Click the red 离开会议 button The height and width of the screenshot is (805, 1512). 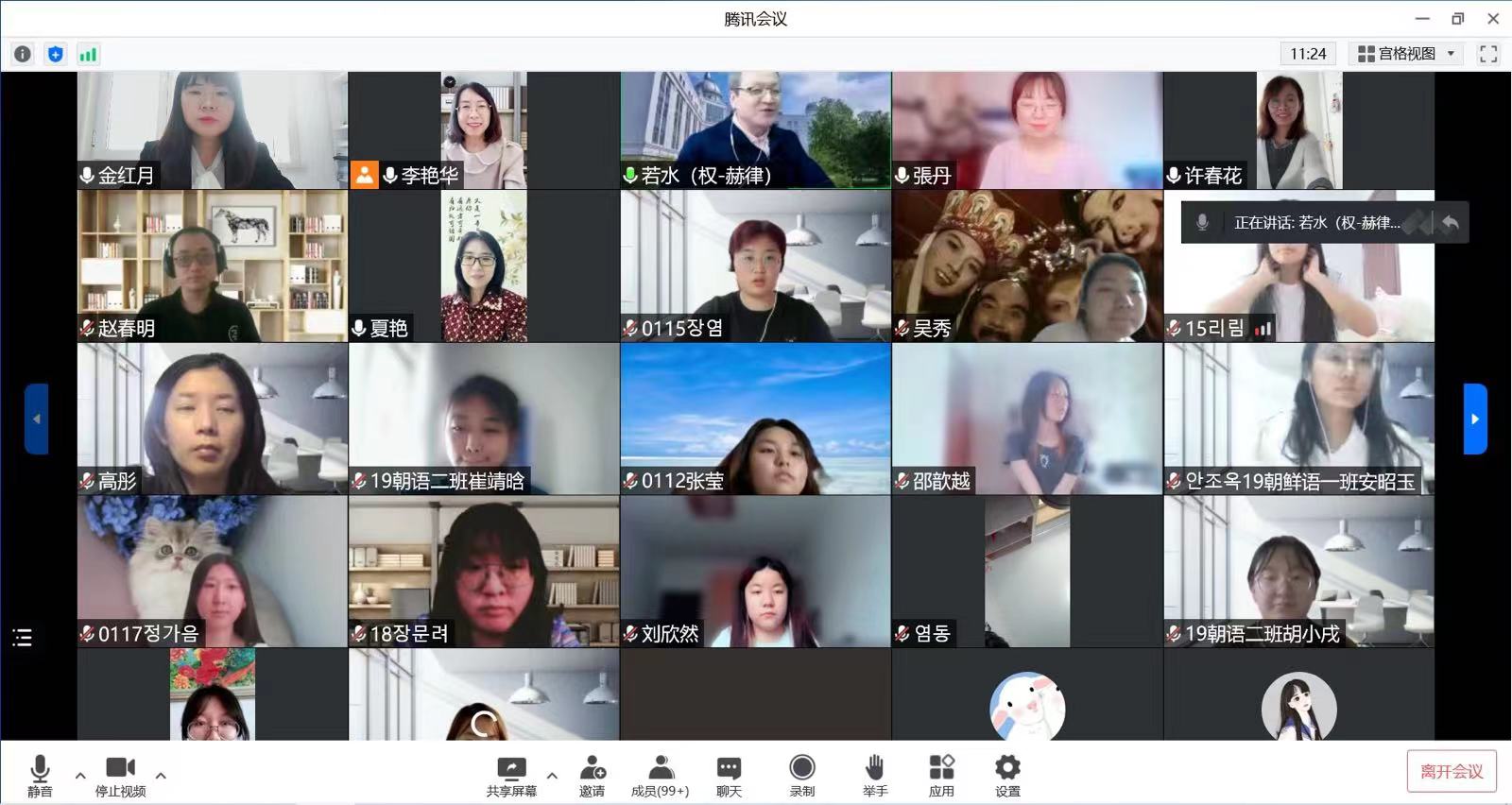(x=1451, y=772)
